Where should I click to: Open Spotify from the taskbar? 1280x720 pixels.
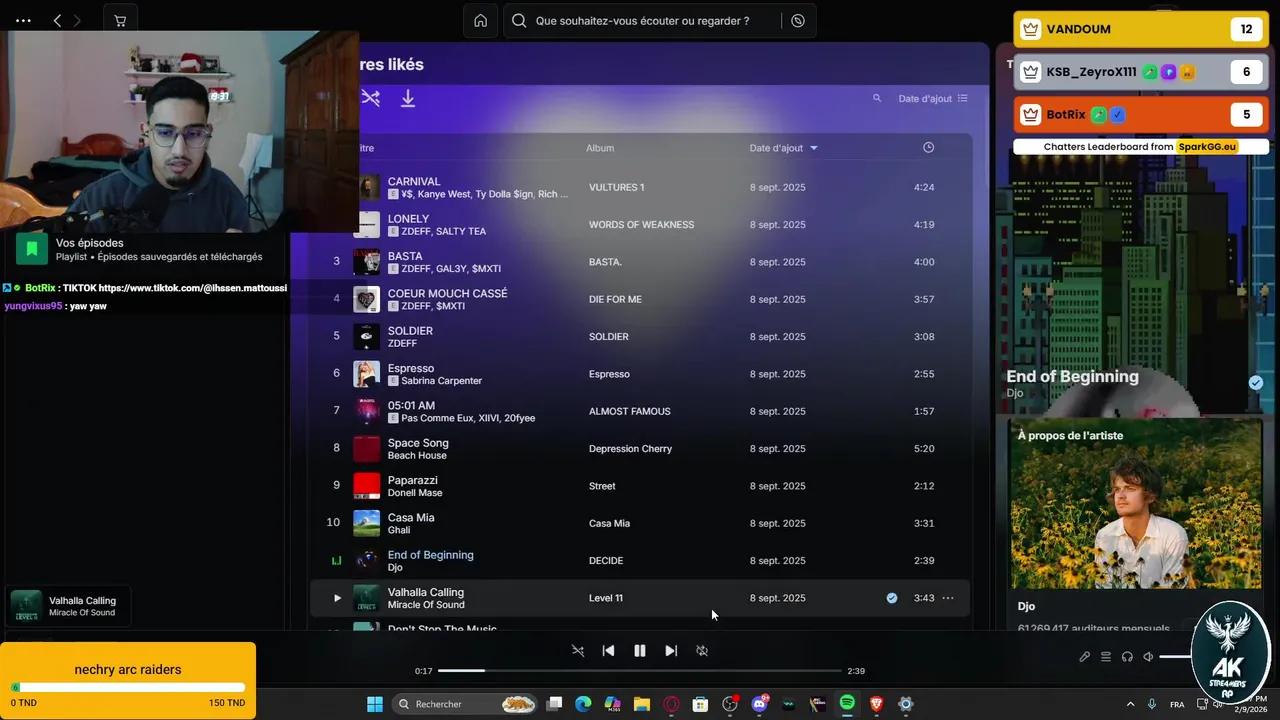(847, 704)
